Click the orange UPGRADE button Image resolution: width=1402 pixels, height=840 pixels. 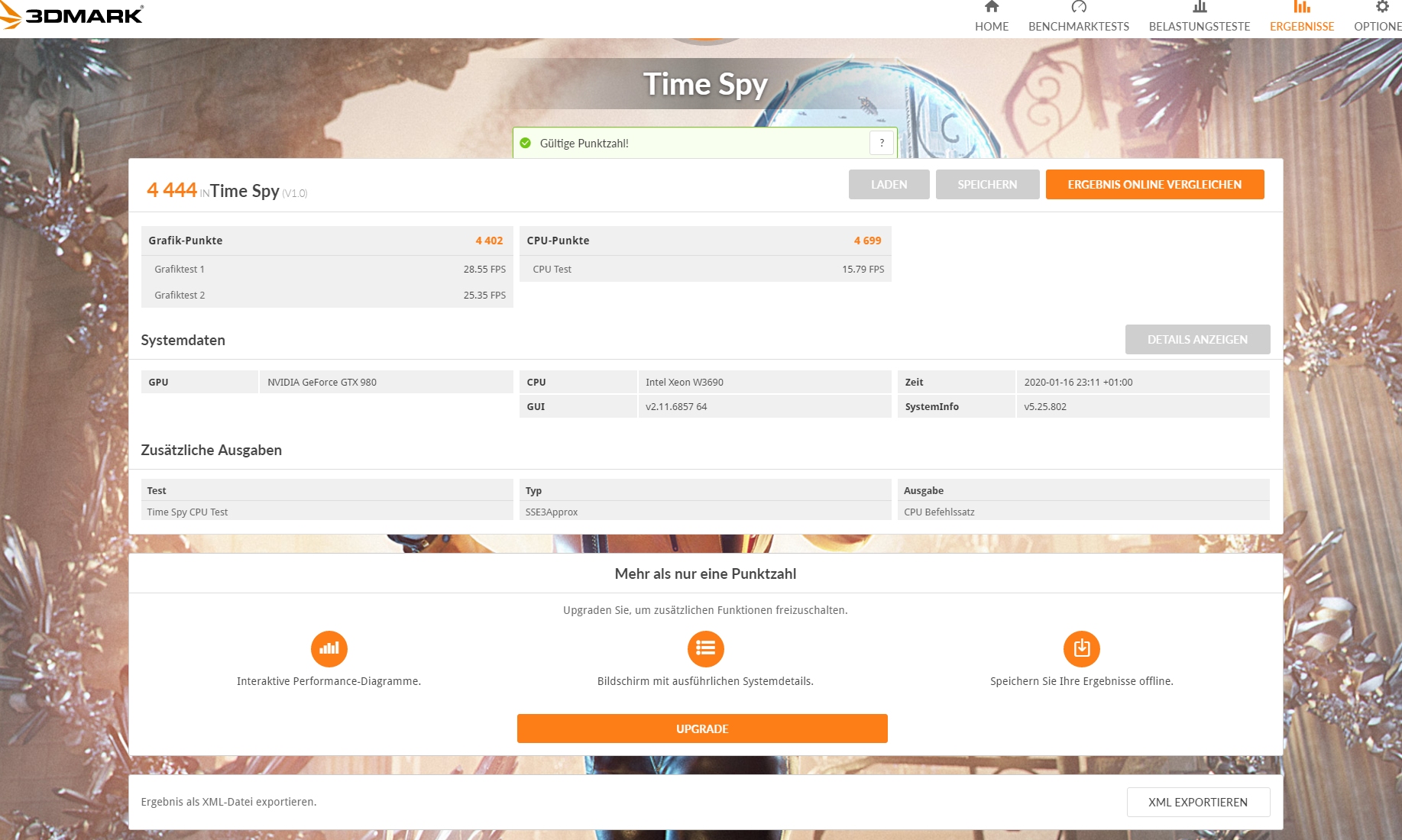point(702,729)
